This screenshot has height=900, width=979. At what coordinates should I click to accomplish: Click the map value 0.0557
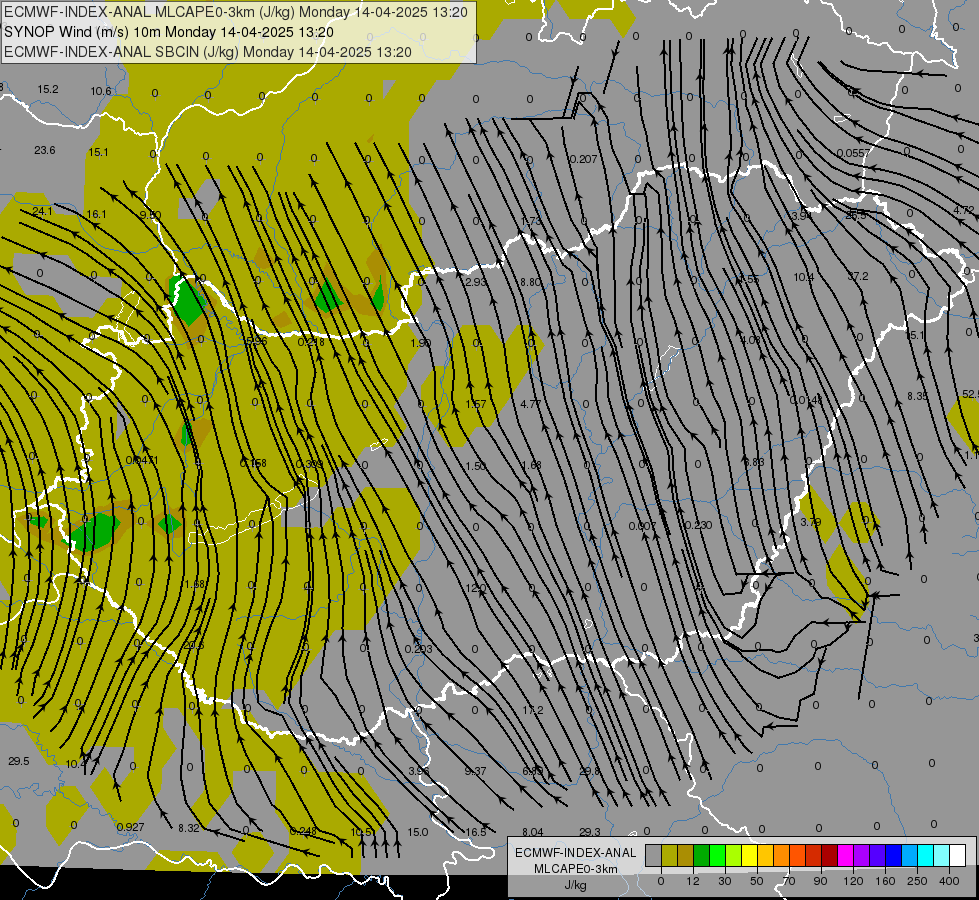click(x=852, y=153)
